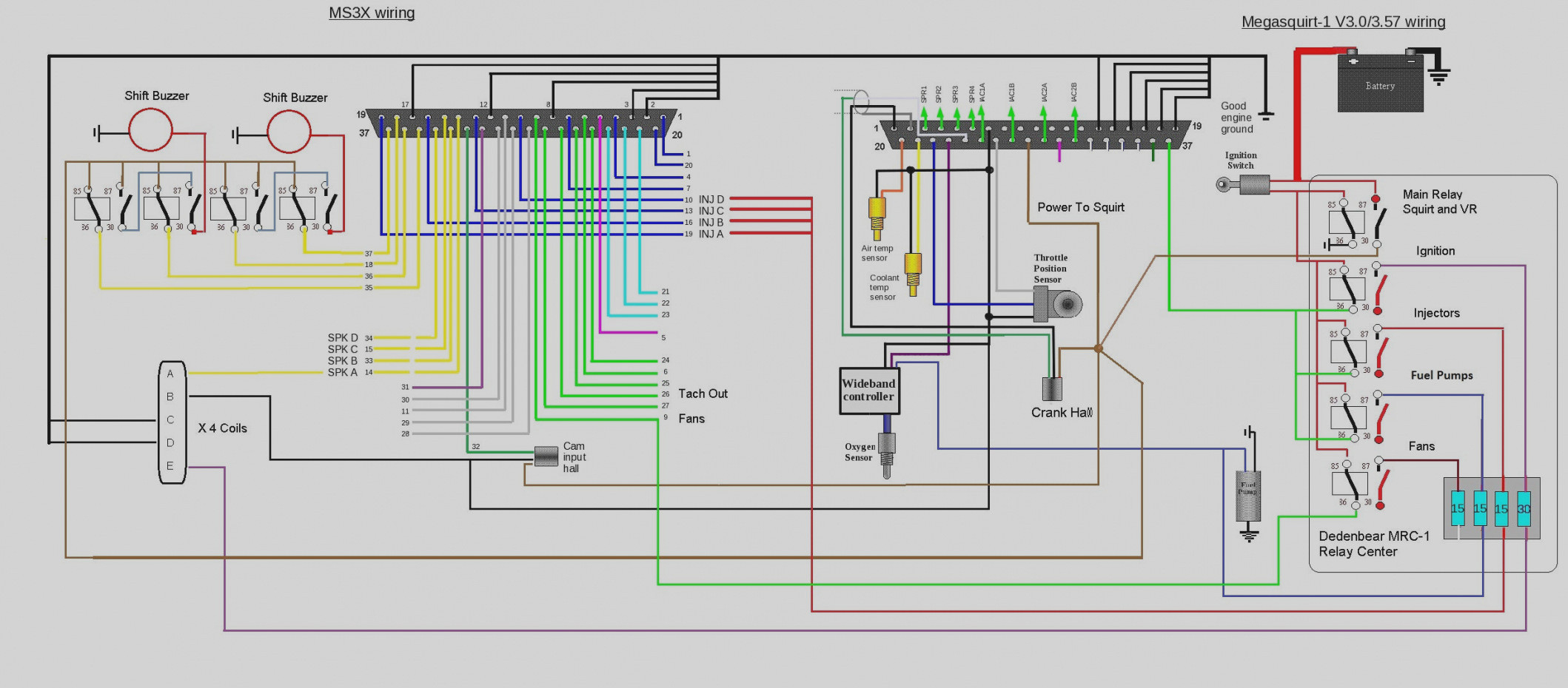Open the MS3X wiring title link

tap(372, 13)
